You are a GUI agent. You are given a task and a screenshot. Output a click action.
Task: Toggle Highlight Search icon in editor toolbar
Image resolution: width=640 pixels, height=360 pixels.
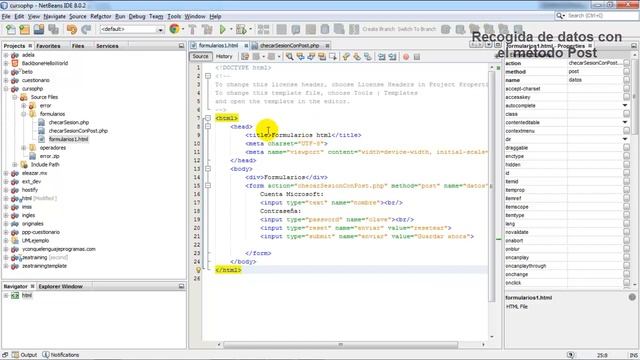coord(322,57)
